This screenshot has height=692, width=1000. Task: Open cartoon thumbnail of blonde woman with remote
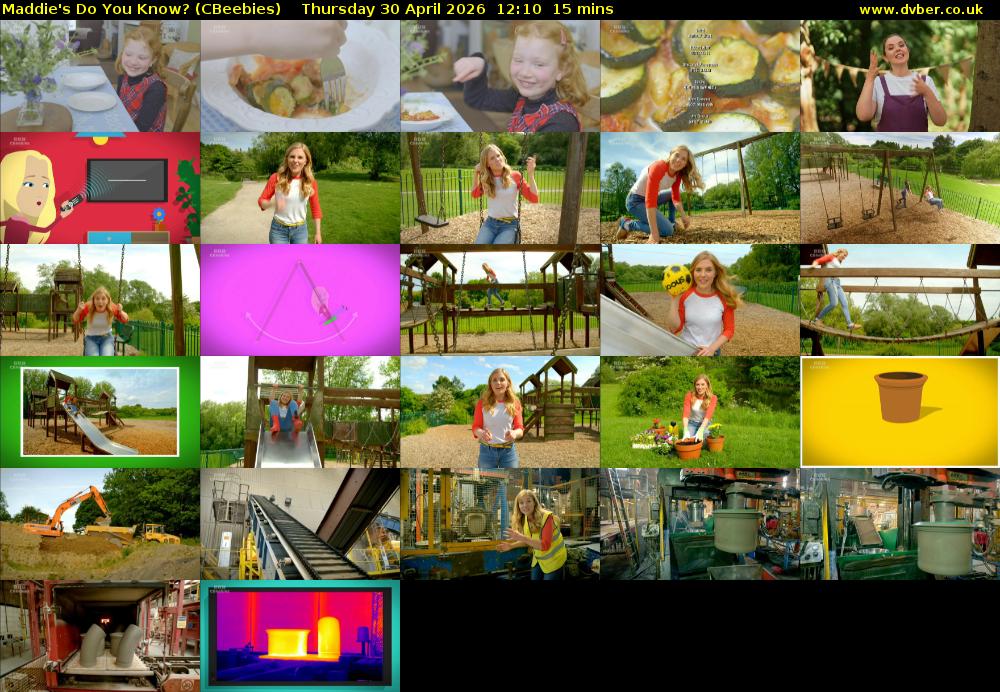(x=100, y=188)
